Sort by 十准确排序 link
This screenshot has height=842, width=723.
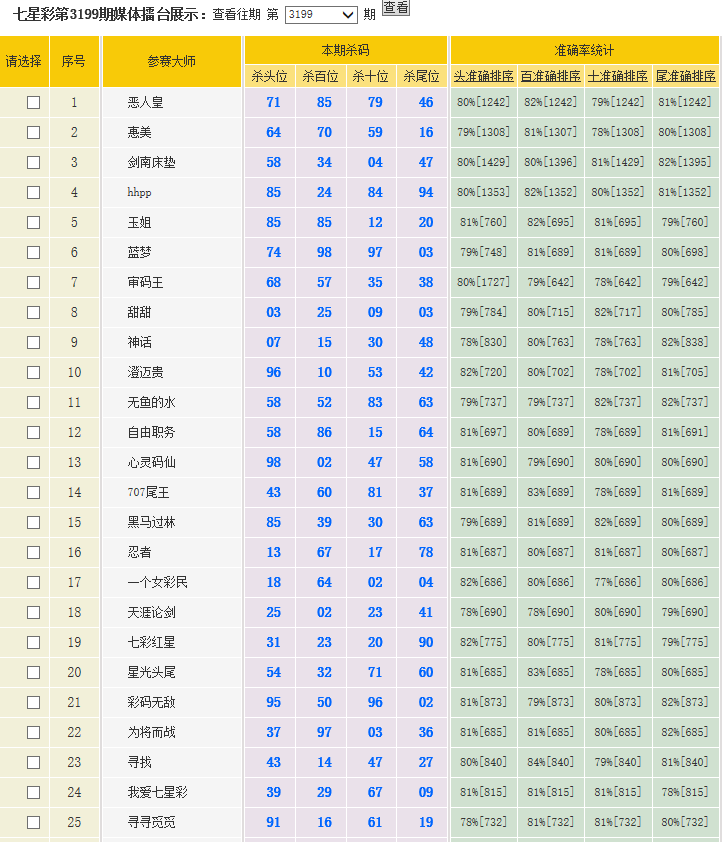[x=618, y=76]
